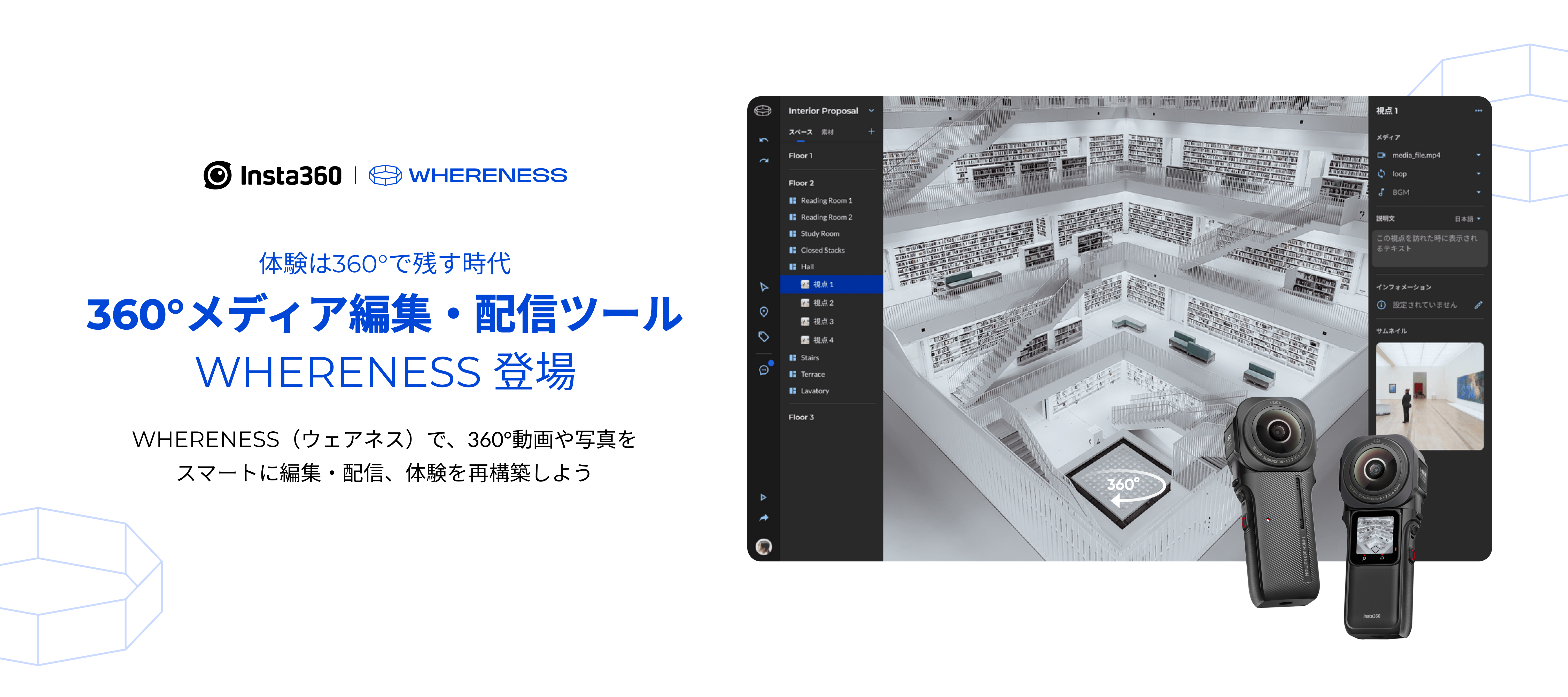The height and width of the screenshot is (697, 1568).
Task: Select the tag tool icon
Action: (x=763, y=336)
